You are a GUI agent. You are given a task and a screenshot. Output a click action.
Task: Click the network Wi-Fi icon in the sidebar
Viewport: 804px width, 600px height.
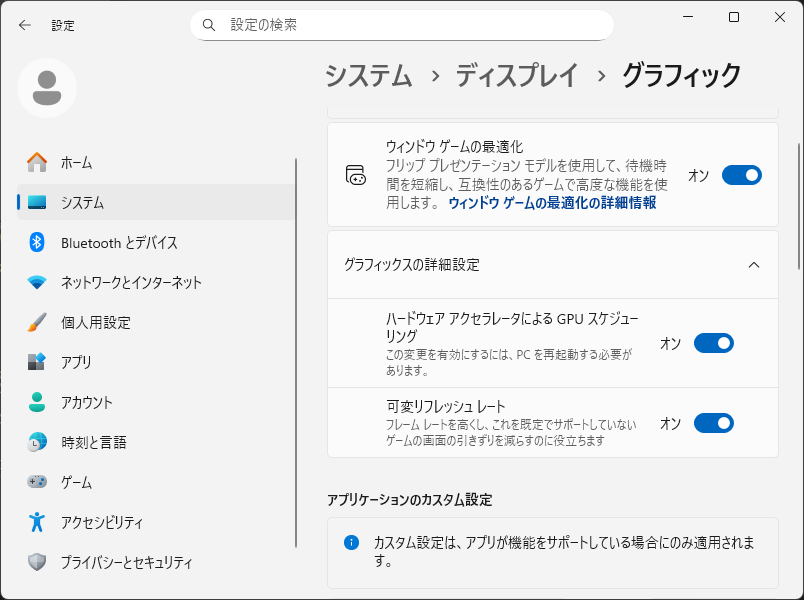tap(37, 282)
